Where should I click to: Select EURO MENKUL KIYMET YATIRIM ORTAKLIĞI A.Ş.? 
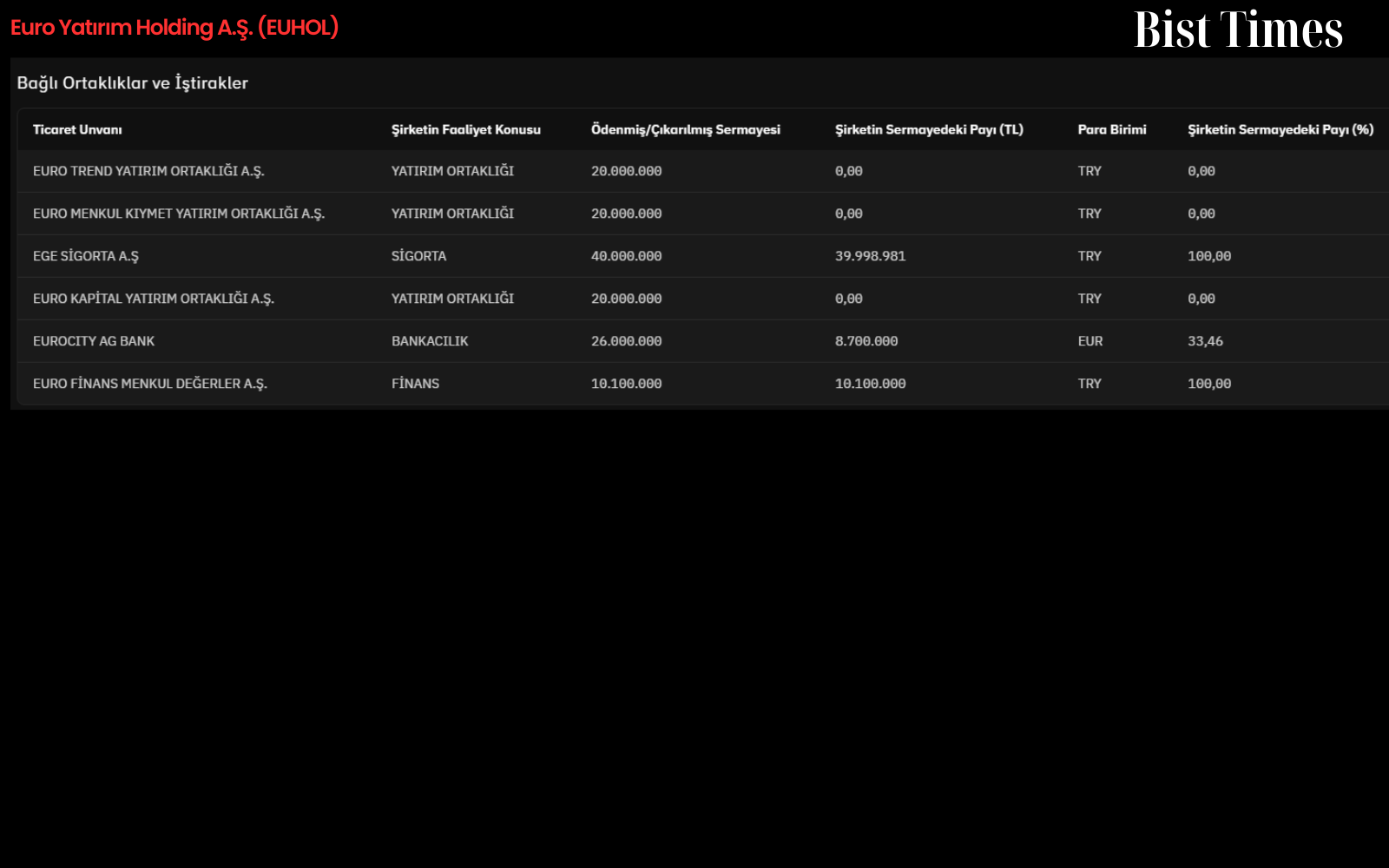pos(179,214)
